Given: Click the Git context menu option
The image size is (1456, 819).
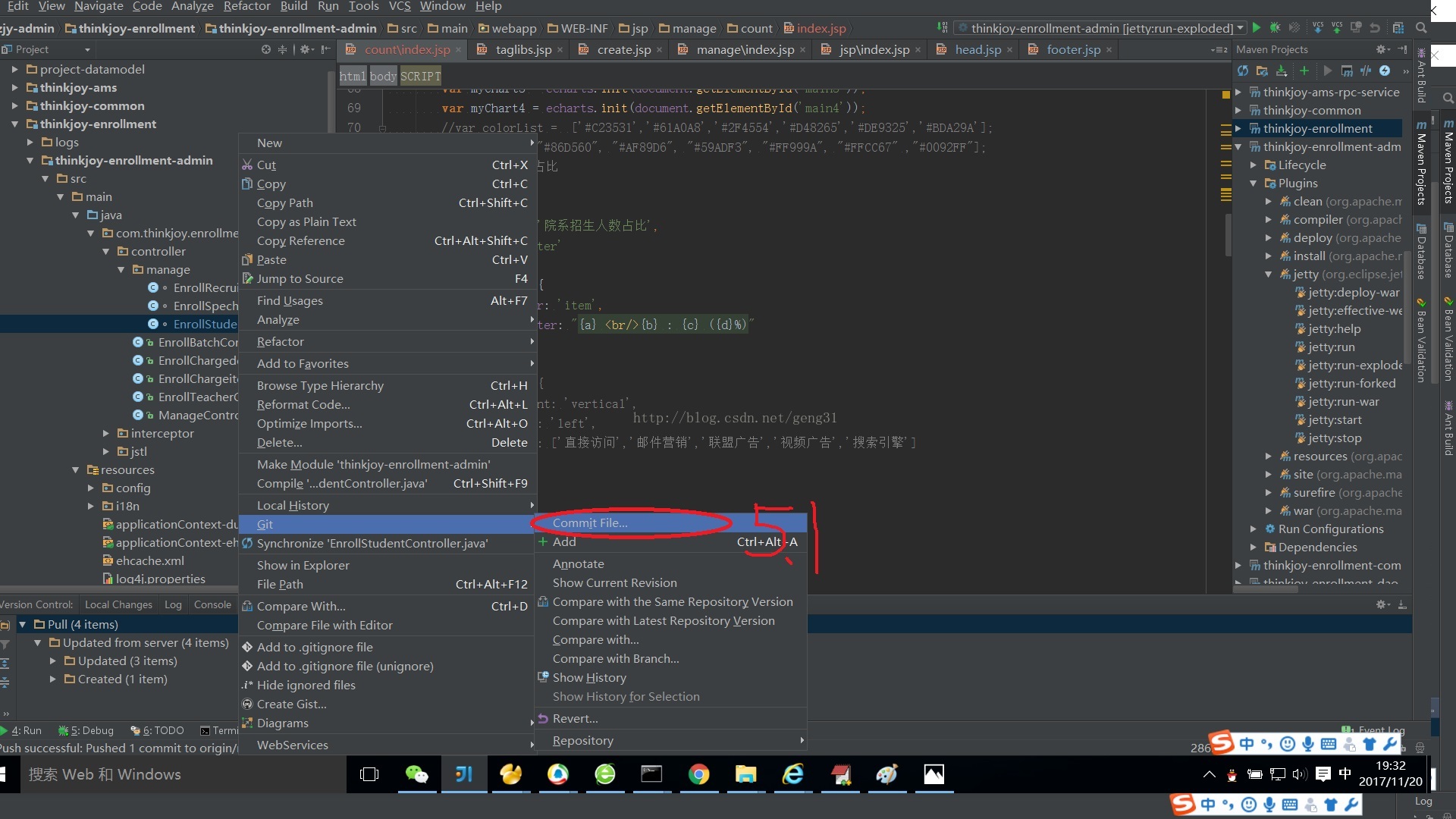Looking at the screenshot, I should tap(264, 524).
